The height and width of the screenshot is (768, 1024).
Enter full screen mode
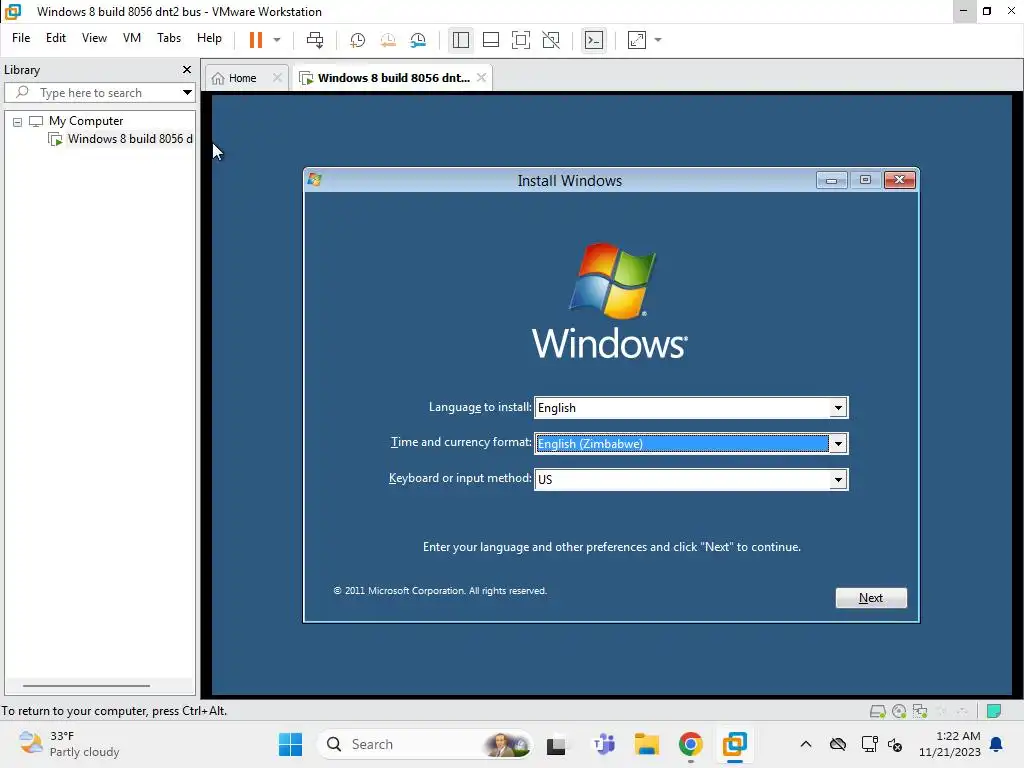click(520, 40)
